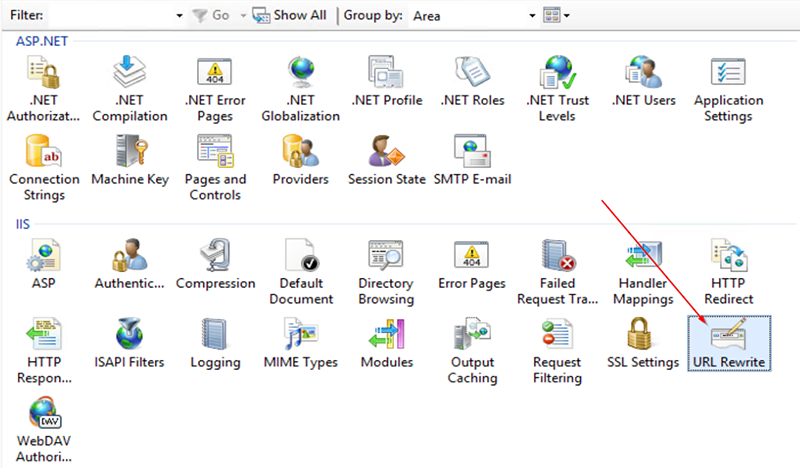This screenshot has height=468, width=800.
Task: Open Connection Strings feature
Action: click(x=44, y=168)
